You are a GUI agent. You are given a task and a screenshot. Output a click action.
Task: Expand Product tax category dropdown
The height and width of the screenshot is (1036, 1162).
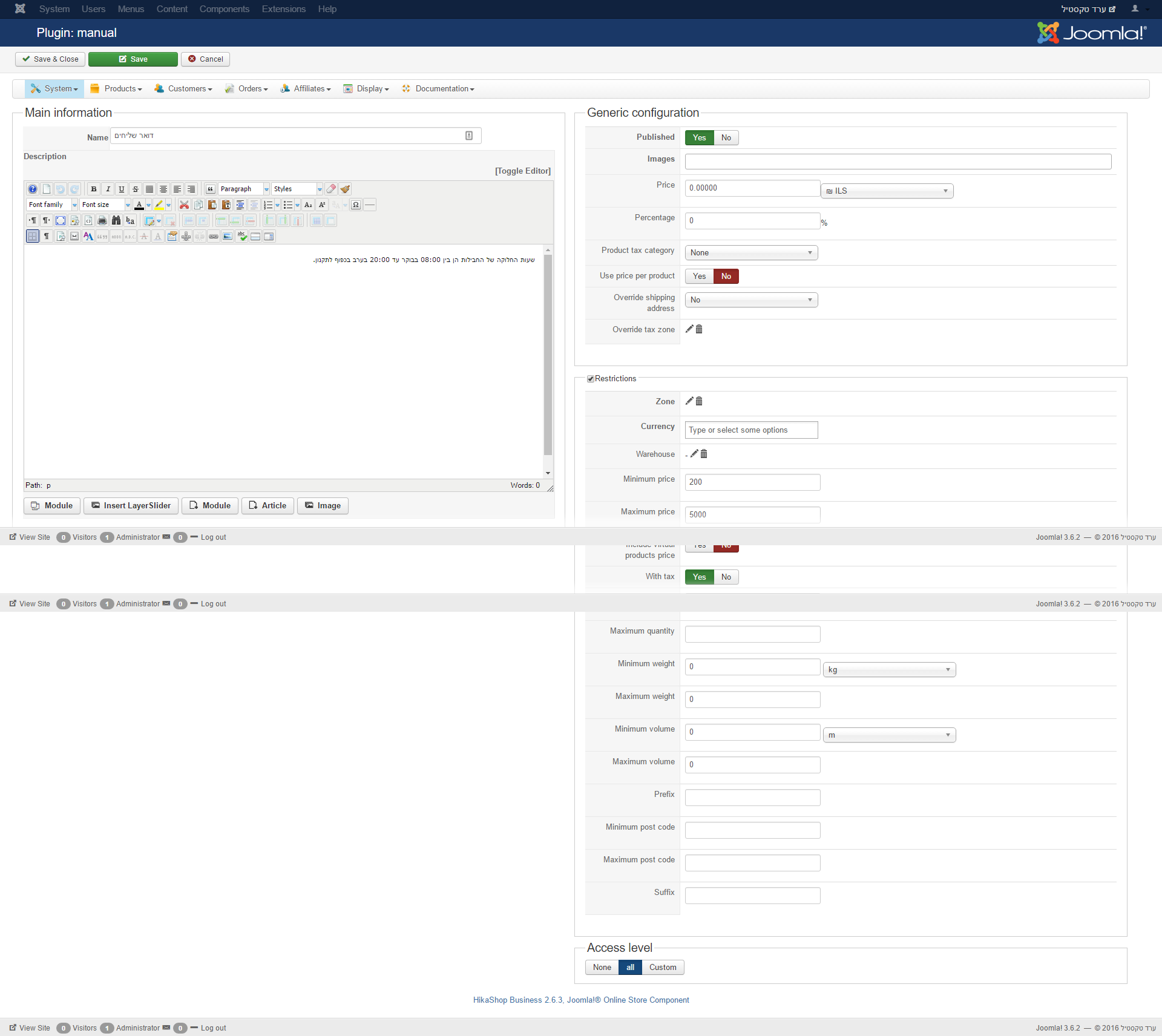[x=751, y=252]
